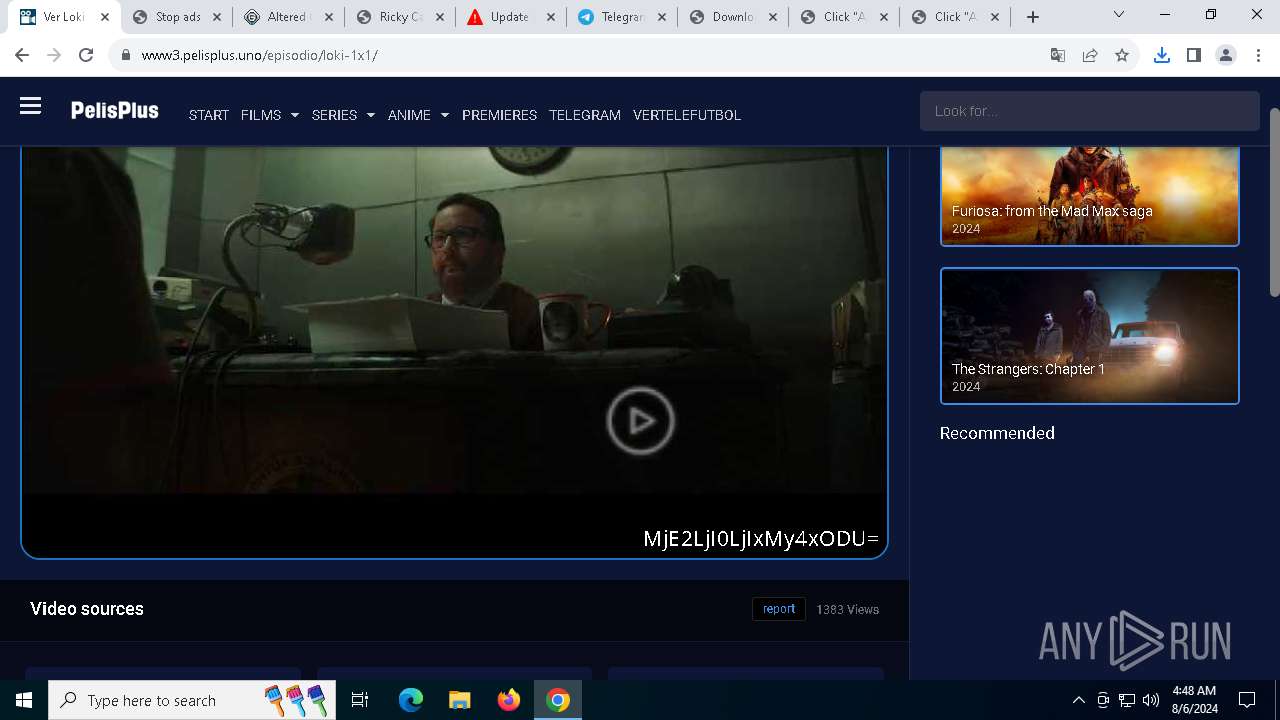Expand the FILMS dropdown
This screenshot has width=1280, height=720.
tap(270, 115)
